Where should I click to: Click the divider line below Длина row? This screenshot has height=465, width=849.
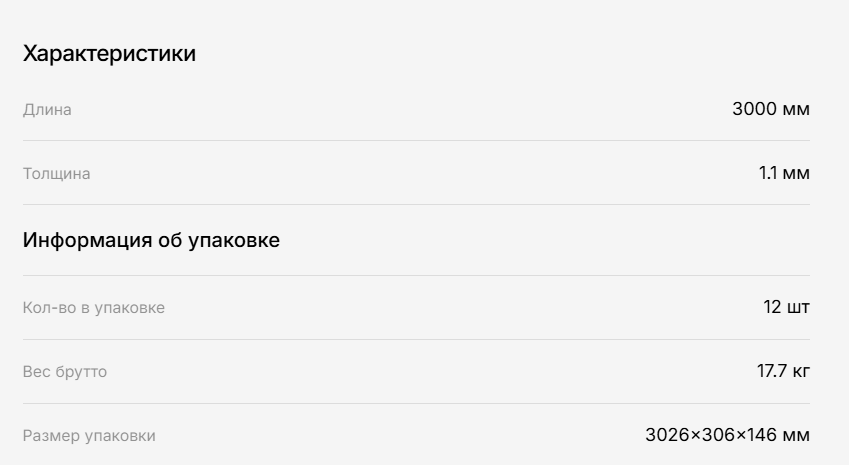[x=416, y=141]
